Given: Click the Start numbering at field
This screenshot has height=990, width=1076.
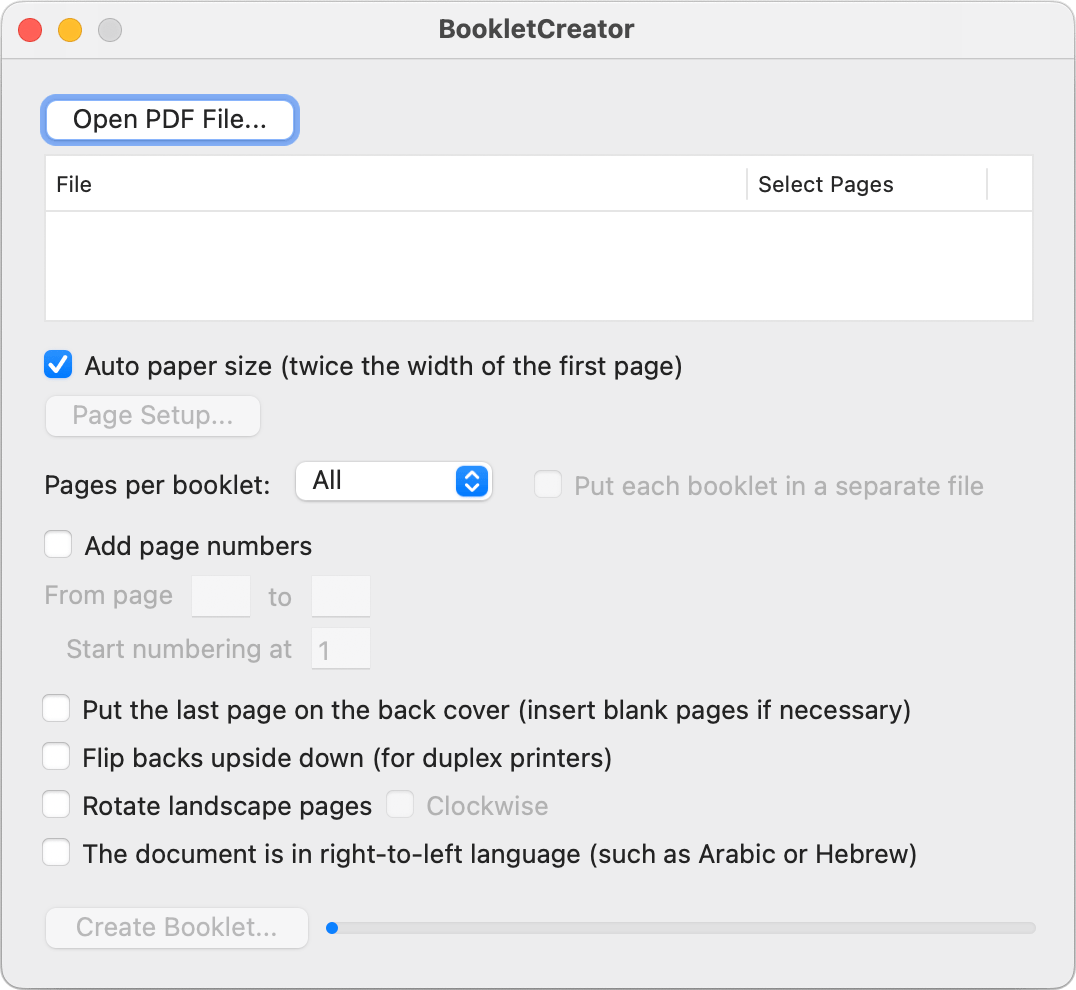Looking at the screenshot, I should point(340,648).
